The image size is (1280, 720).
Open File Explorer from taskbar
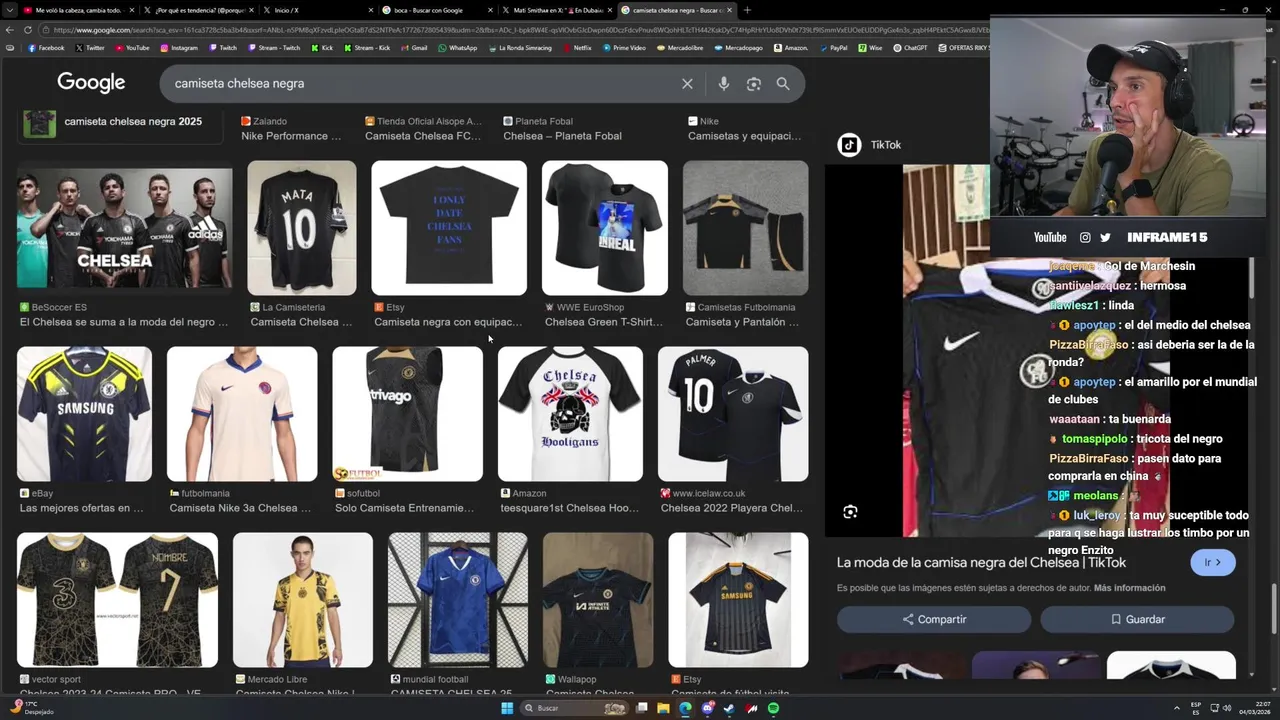pyautogui.click(x=663, y=708)
